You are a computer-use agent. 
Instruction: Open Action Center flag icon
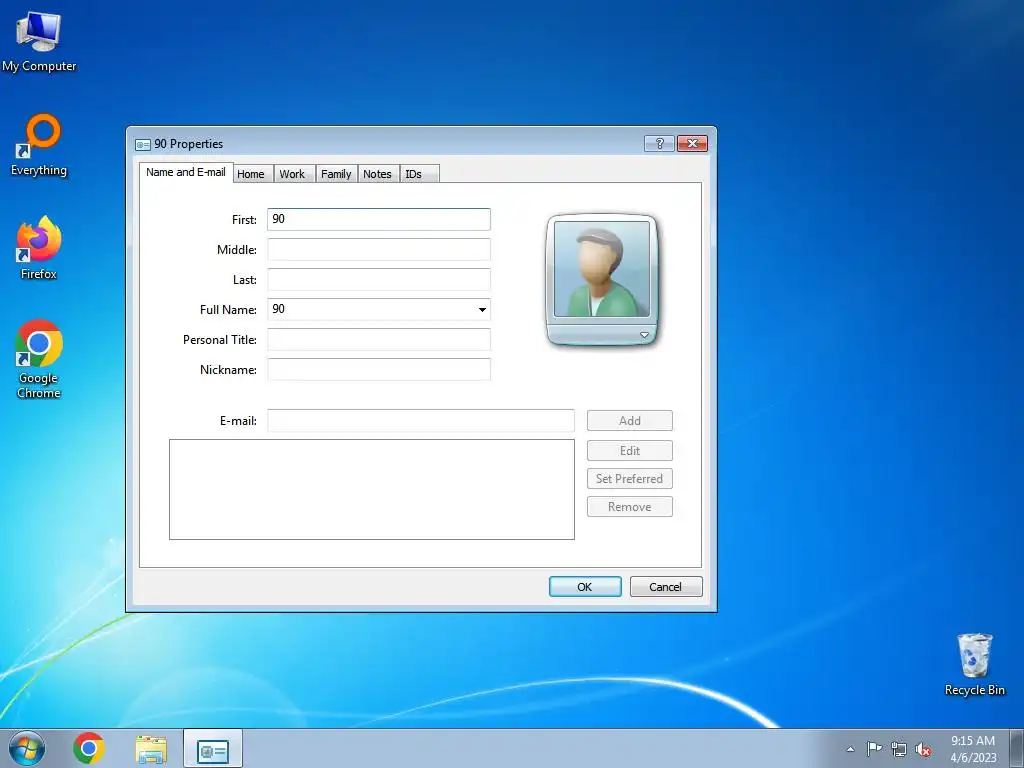(874, 749)
